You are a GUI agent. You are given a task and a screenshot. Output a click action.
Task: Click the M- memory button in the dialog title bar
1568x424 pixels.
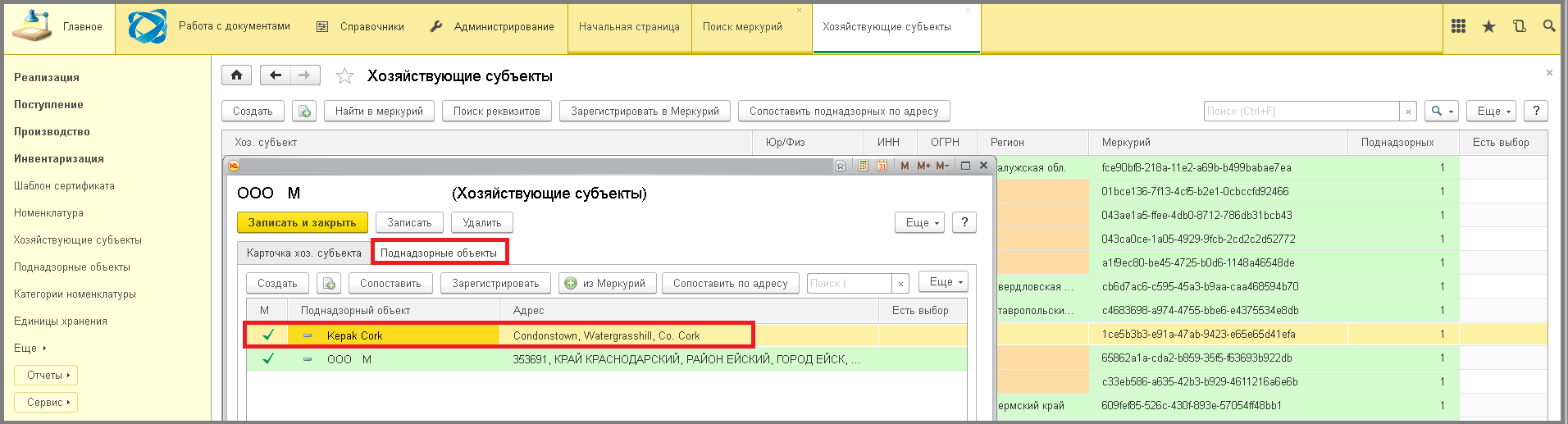pyautogui.click(x=942, y=166)
